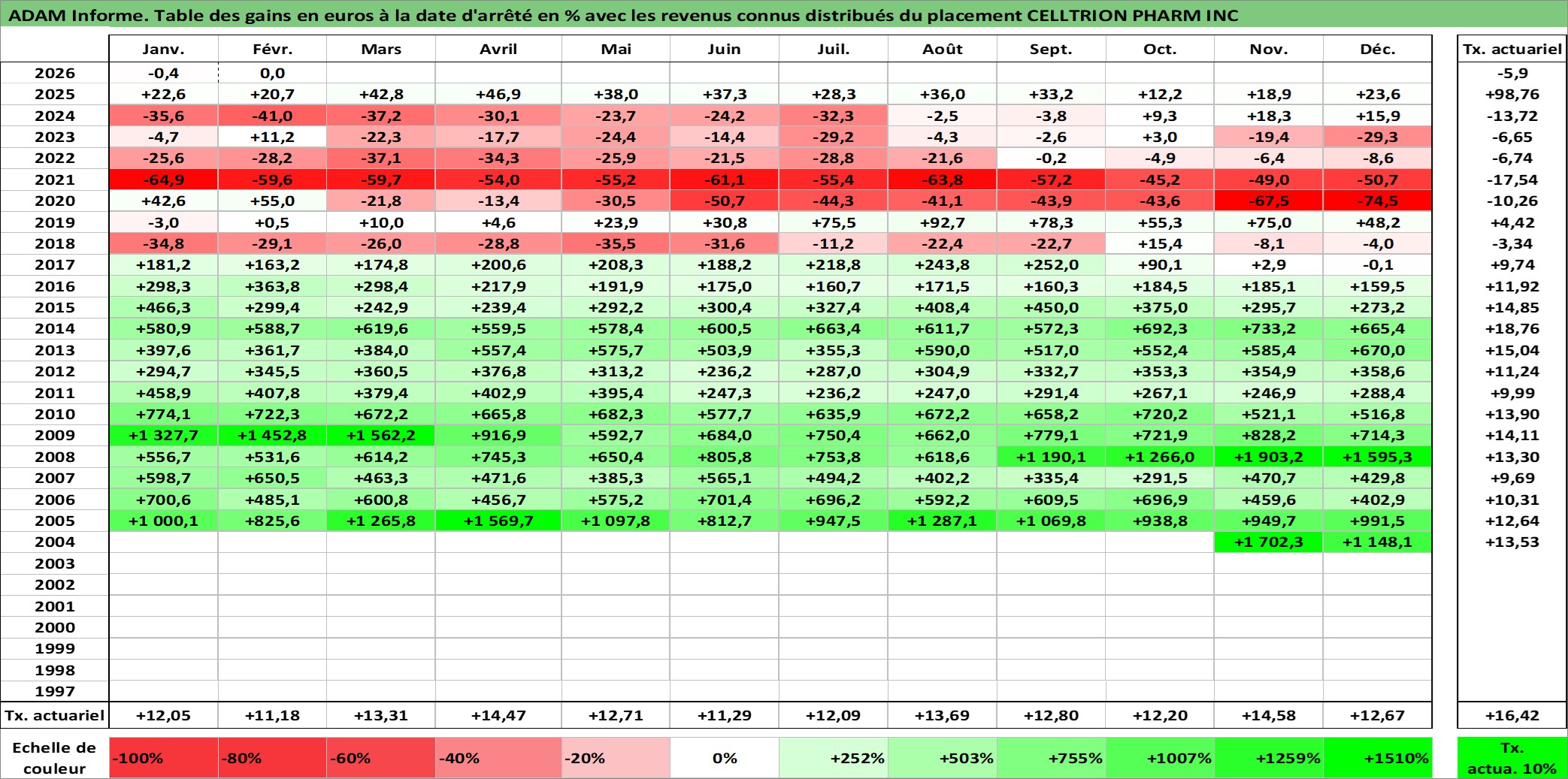Click the 0% white legend cell
This screenshot has width=1568, height=779.
tap(725, 758)
